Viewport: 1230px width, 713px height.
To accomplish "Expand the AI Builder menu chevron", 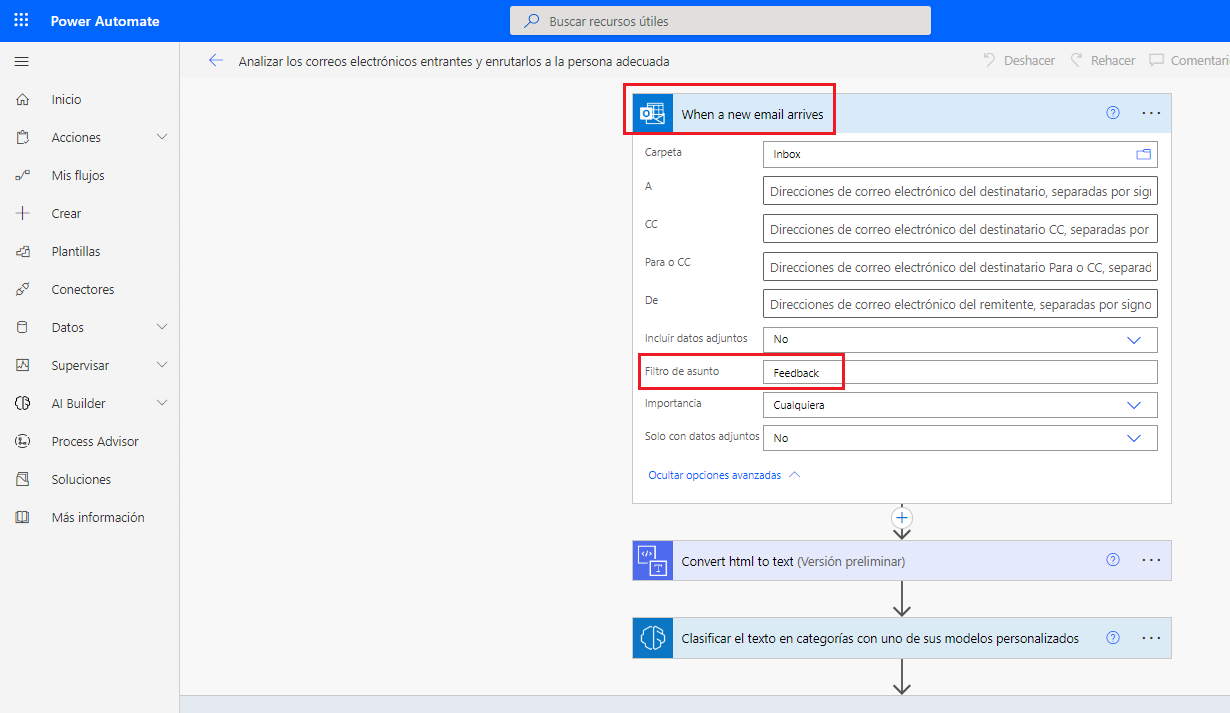I will 162,403.
